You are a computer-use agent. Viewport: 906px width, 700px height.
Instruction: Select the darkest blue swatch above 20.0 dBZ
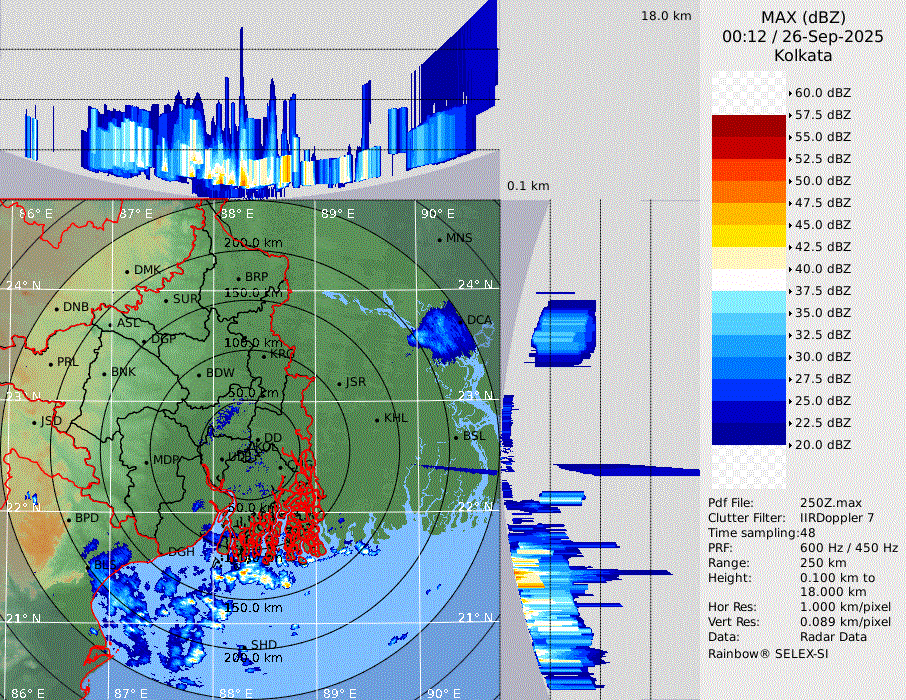pyautogui.click(x=749, y=434)
